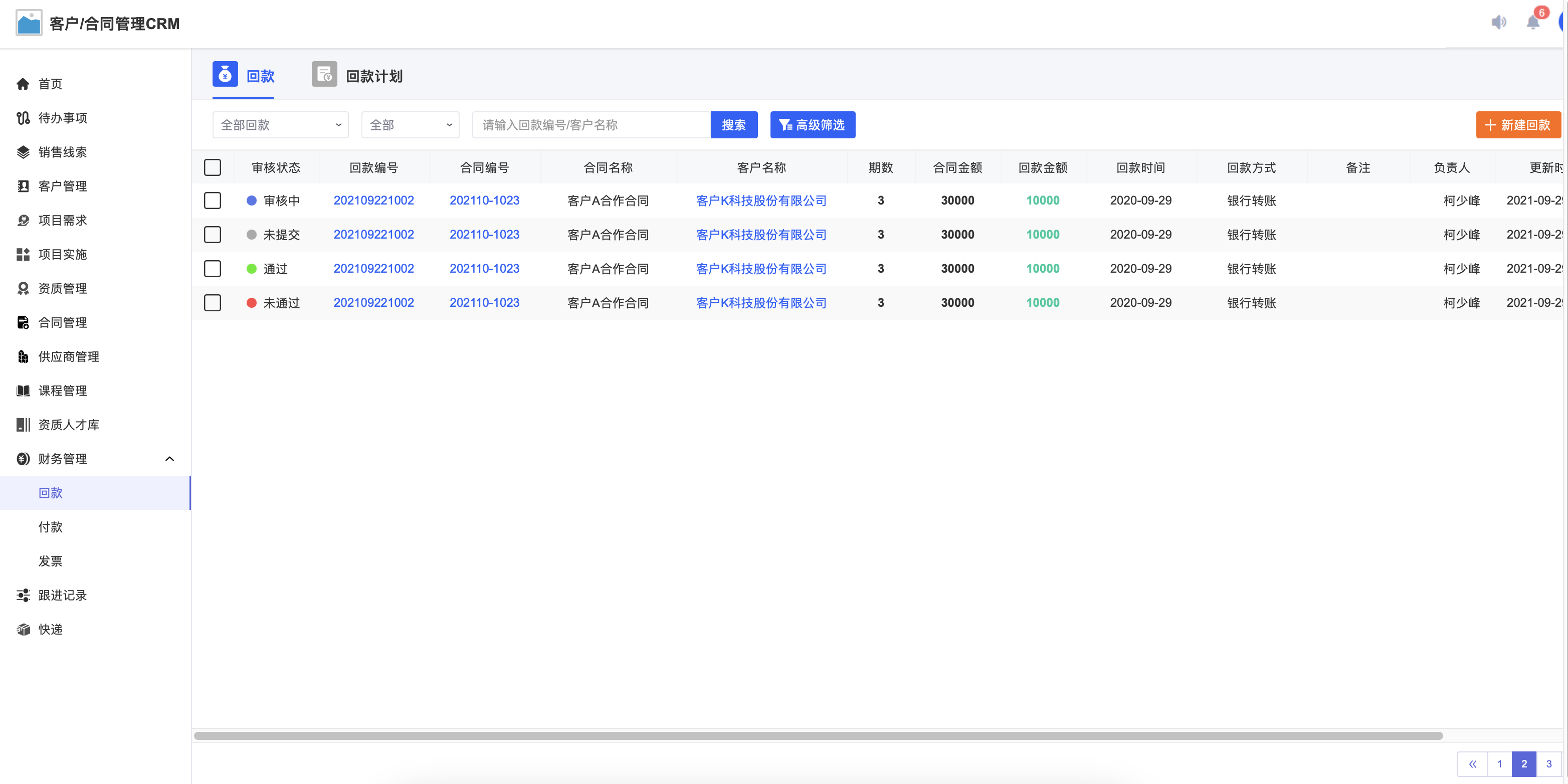Click the 搜索 button
The height and width of the screenshot is (784, 1568).
click(734, 125)
